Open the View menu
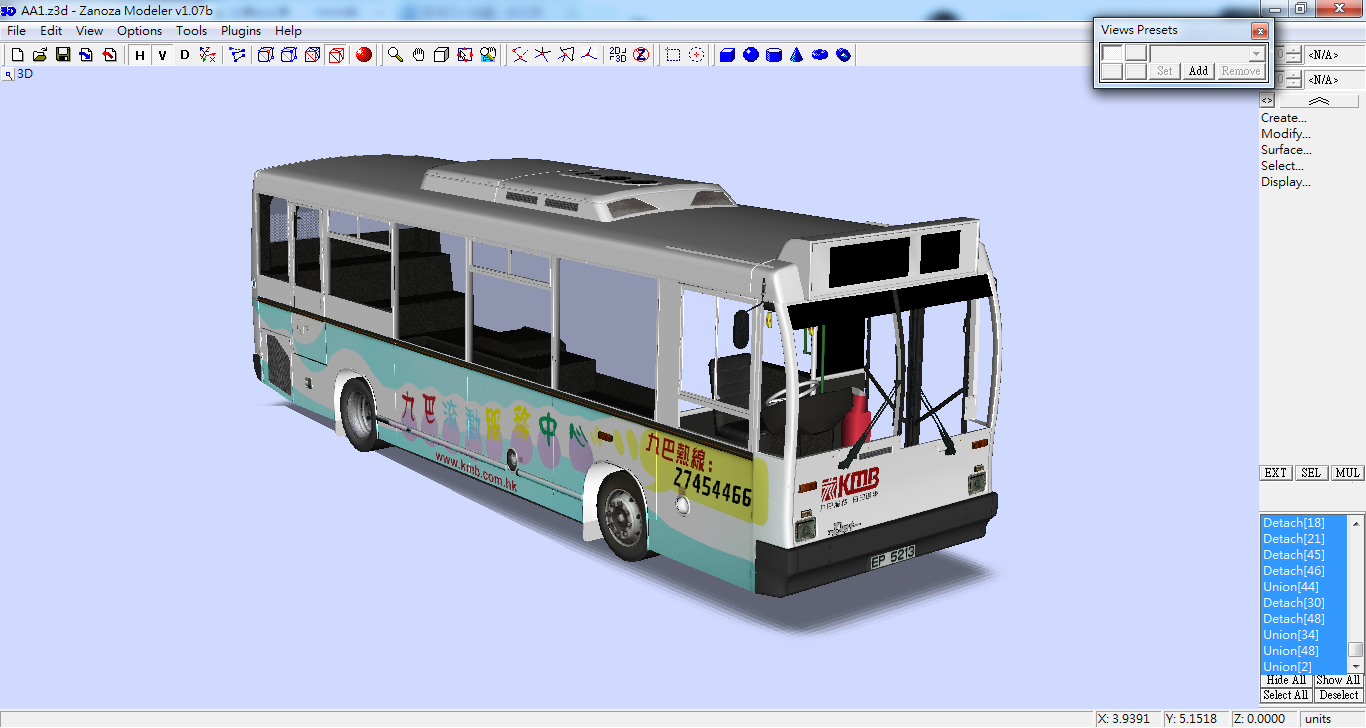This screenshot has height=728, width=1366. tap(89, 31)
